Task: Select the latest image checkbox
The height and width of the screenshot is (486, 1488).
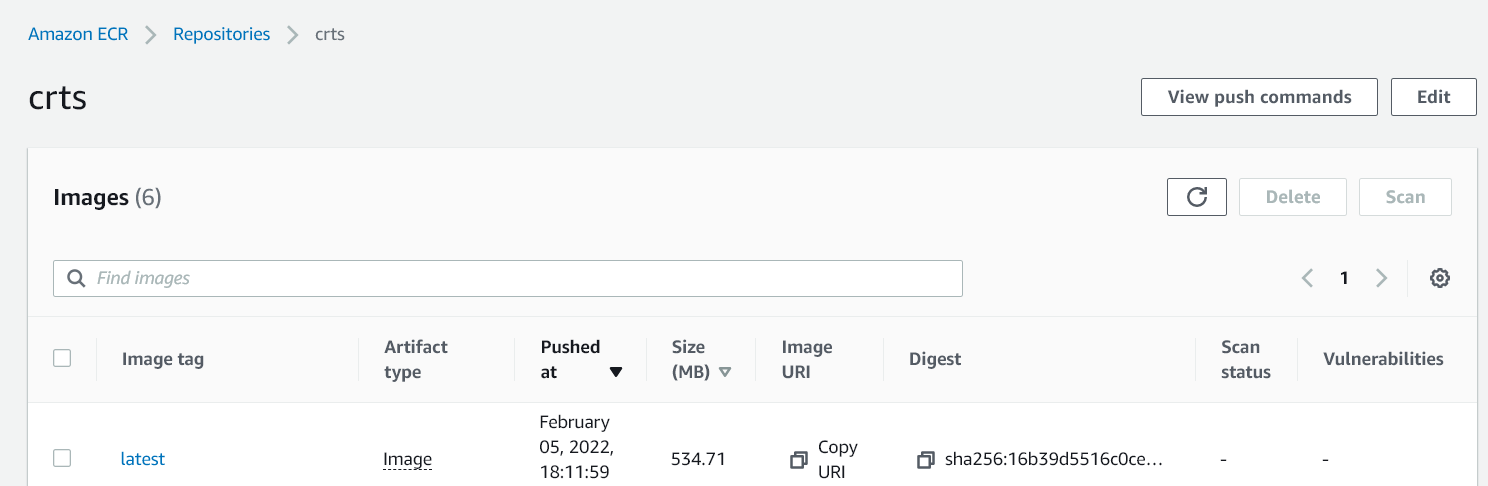Action: pyautogui.click(x=62, y=458)
